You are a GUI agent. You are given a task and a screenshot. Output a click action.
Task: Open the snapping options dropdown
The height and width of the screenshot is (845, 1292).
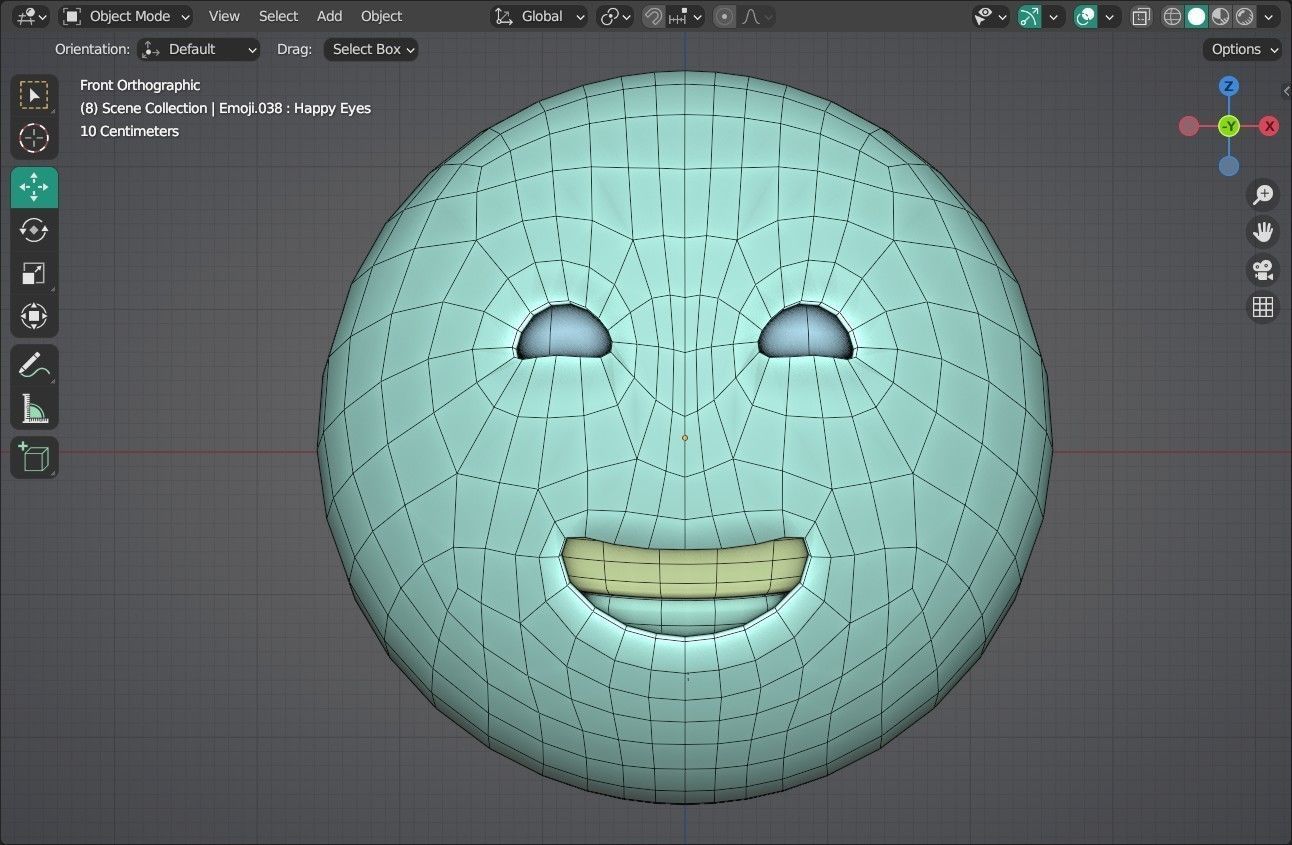pyautogui.click(x=686, y=16)
